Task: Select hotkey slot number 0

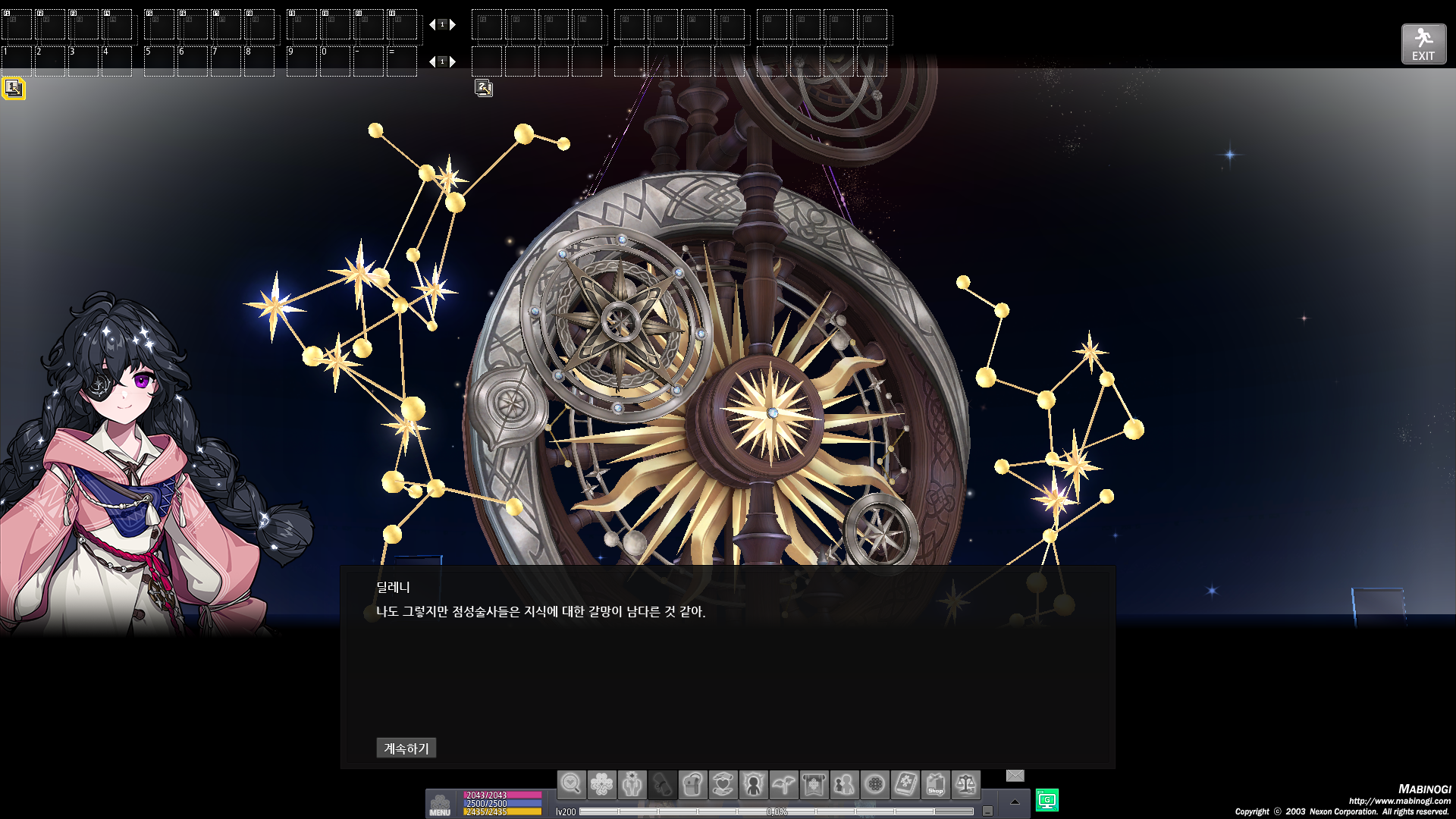Action: 335,61
